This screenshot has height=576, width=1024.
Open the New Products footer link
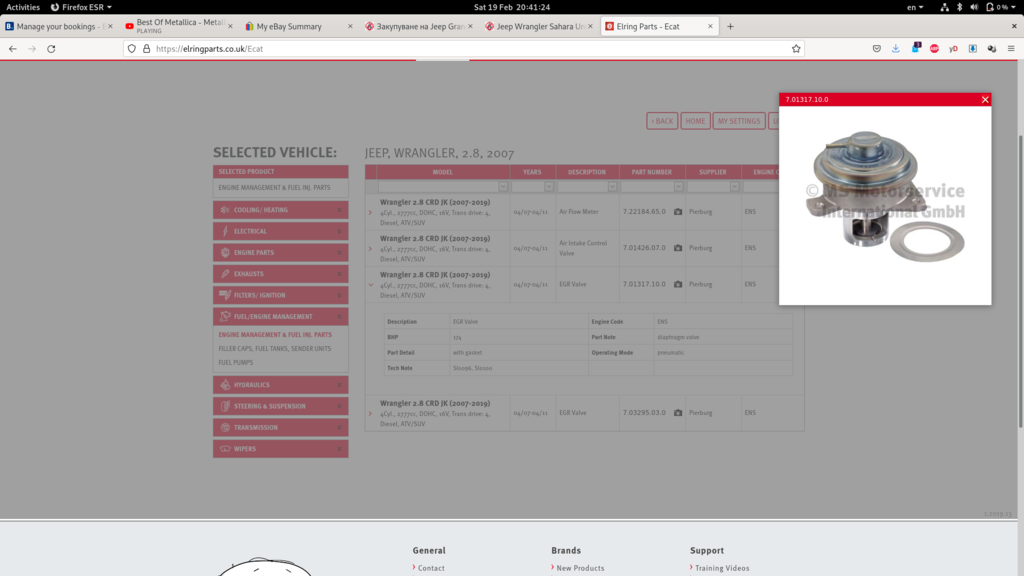[580, 568]
